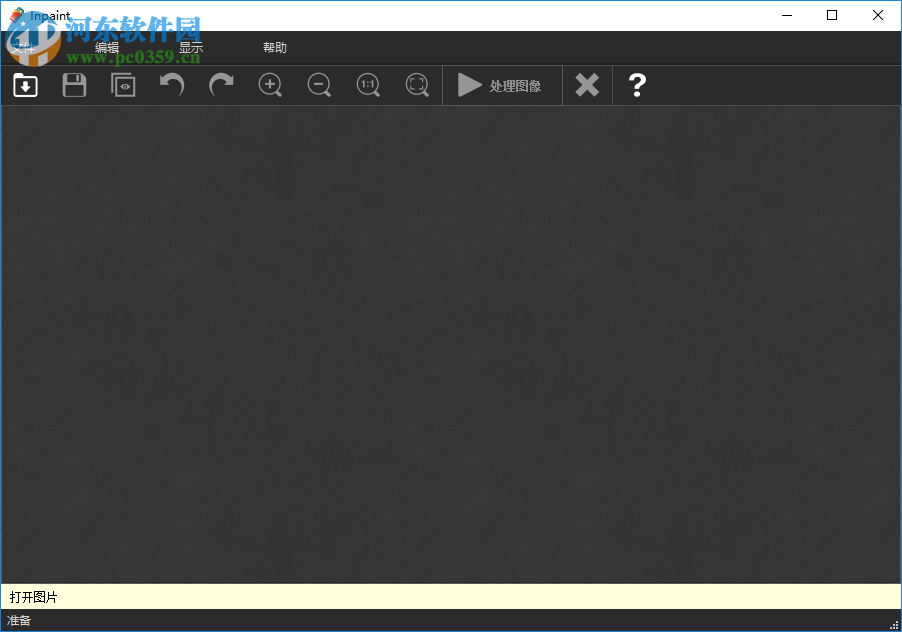Cancel processing with the X icon
902x632 pixels.
586,85
